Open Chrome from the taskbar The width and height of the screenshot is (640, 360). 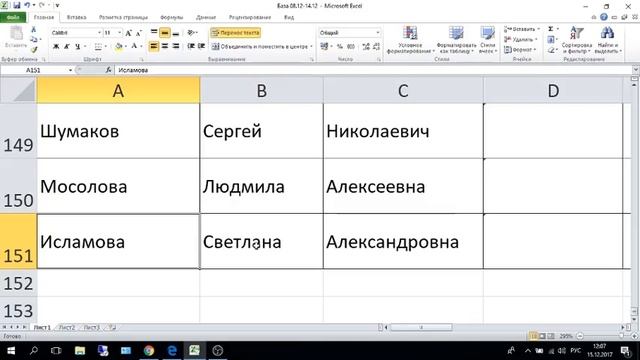[149, 350]
